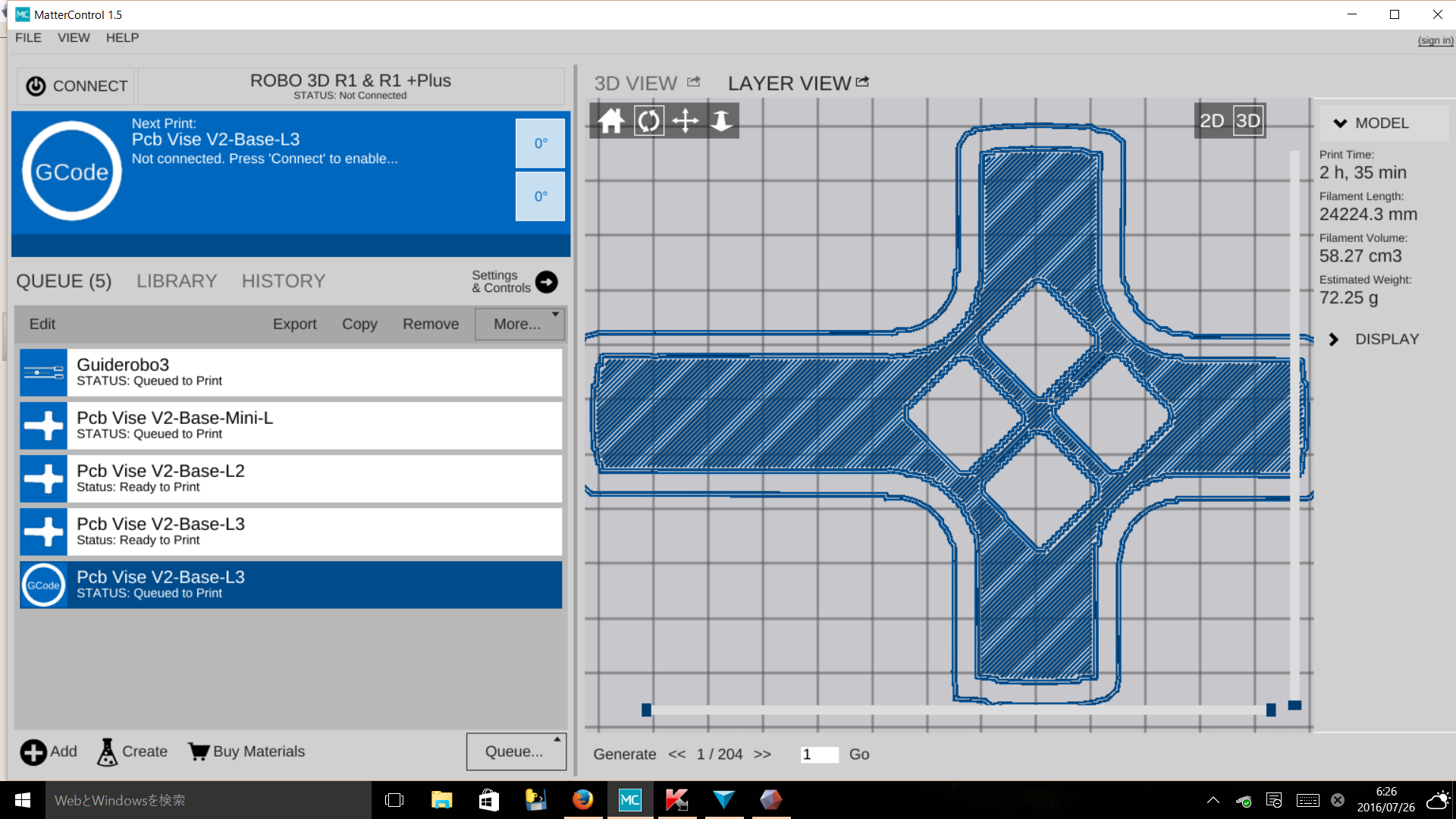Click the taskbar search box
The height and width of the screenshot is (819, 1456).
pos(209,800)
